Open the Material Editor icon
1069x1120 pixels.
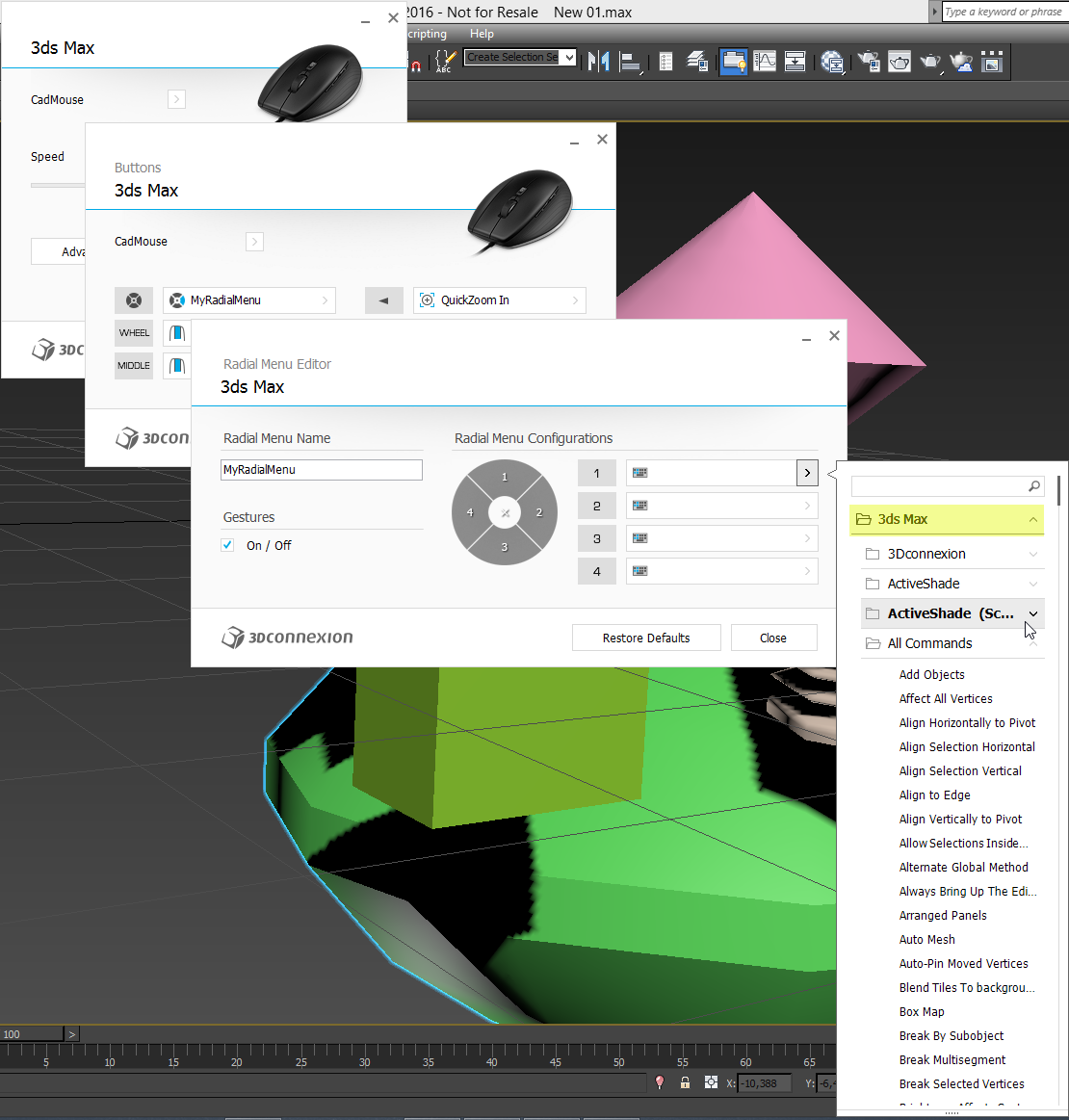pos(832,62)
